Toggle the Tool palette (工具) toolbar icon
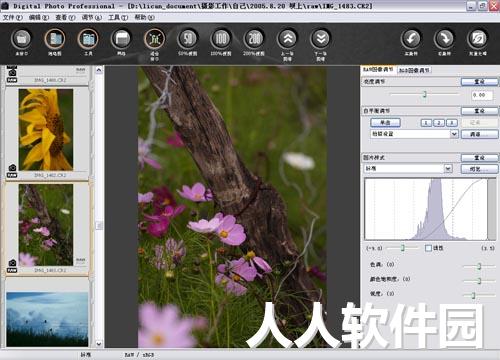500x360 pixels. coord(88,39)
